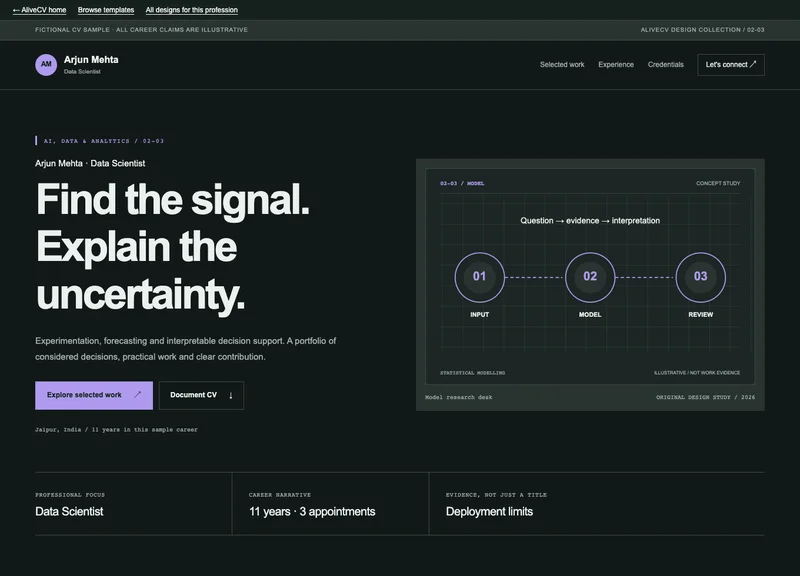Click the model concept study illustration

tap(590, 285)
